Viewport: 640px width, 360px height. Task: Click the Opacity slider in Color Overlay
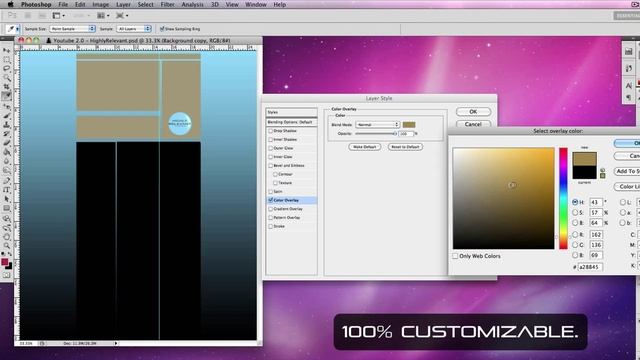pyautogui.click(x=375, y=133)
